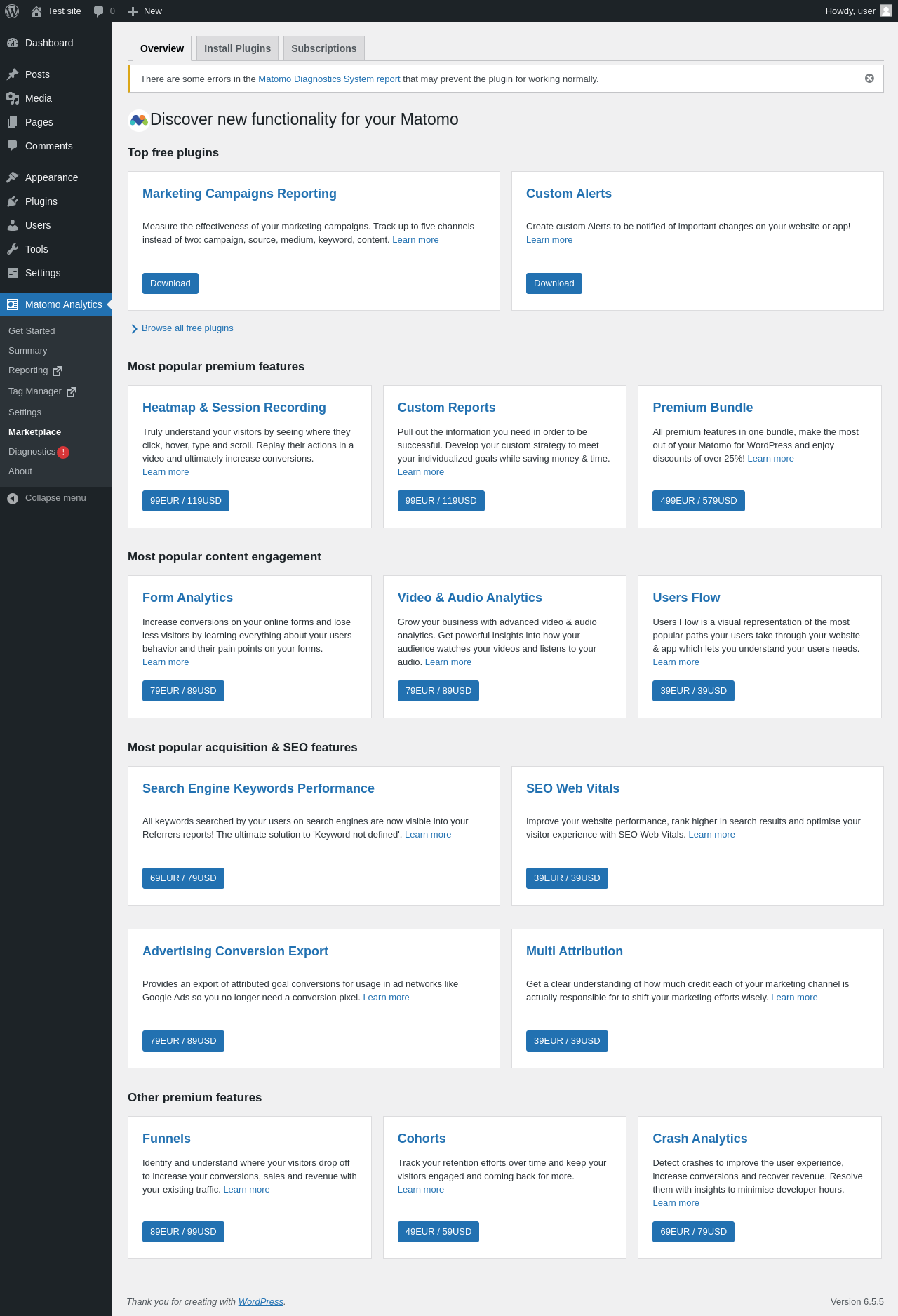The width and height of the screenshot is (898, 1316).
Task: Click the Matomo Analytics sidebar icon
Action: click(x=13, y=304)
